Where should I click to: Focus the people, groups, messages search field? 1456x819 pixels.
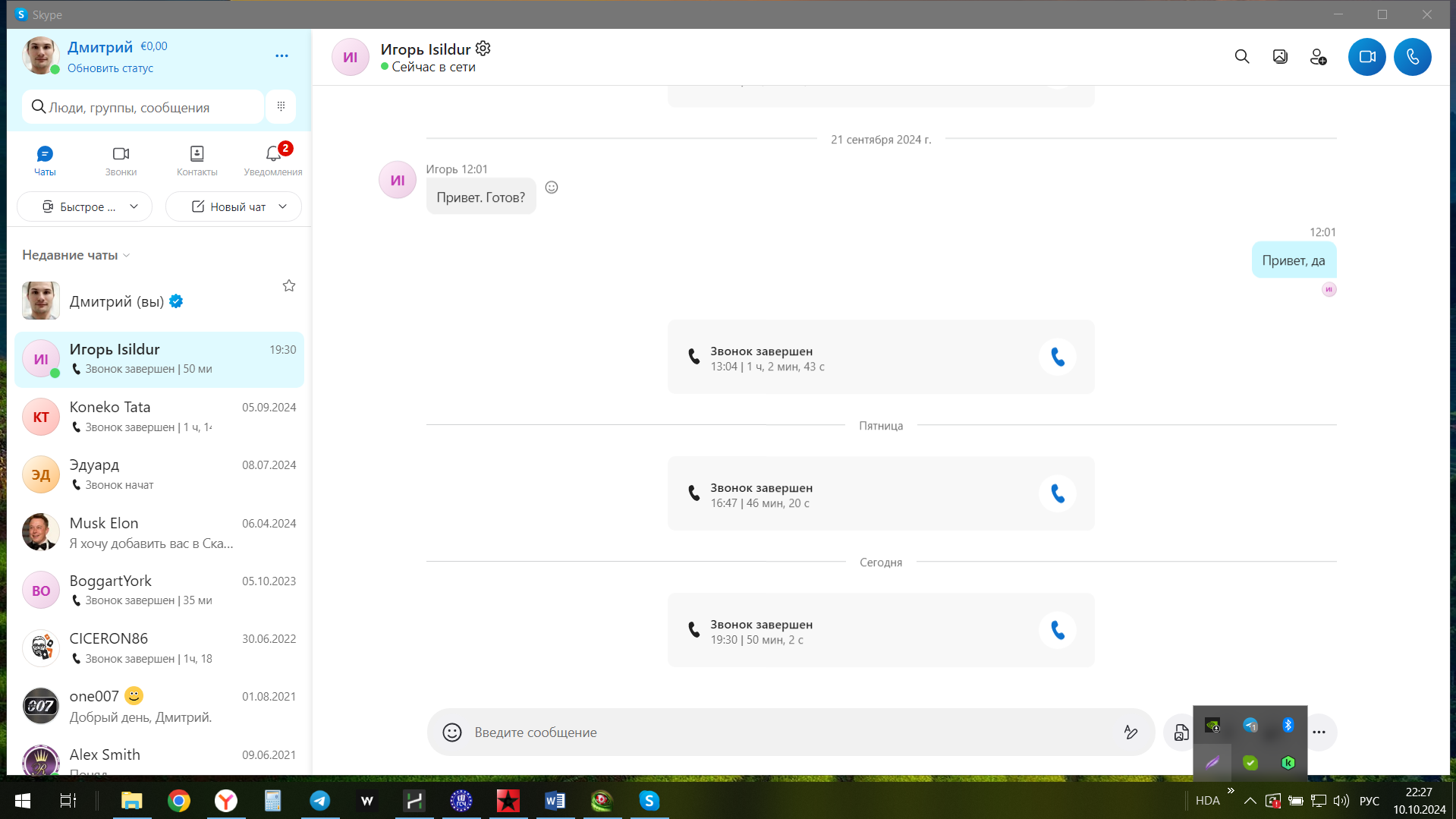point(144,107)
